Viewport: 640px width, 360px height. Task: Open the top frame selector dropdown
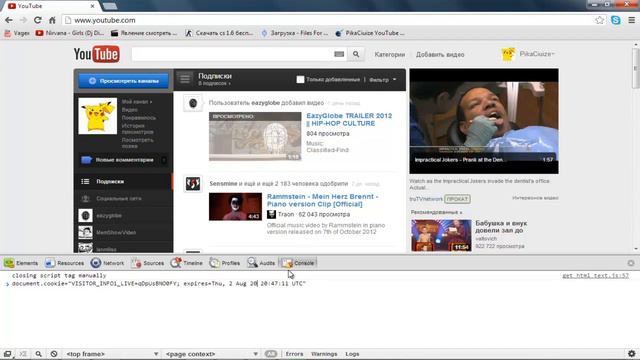[112, 354]
